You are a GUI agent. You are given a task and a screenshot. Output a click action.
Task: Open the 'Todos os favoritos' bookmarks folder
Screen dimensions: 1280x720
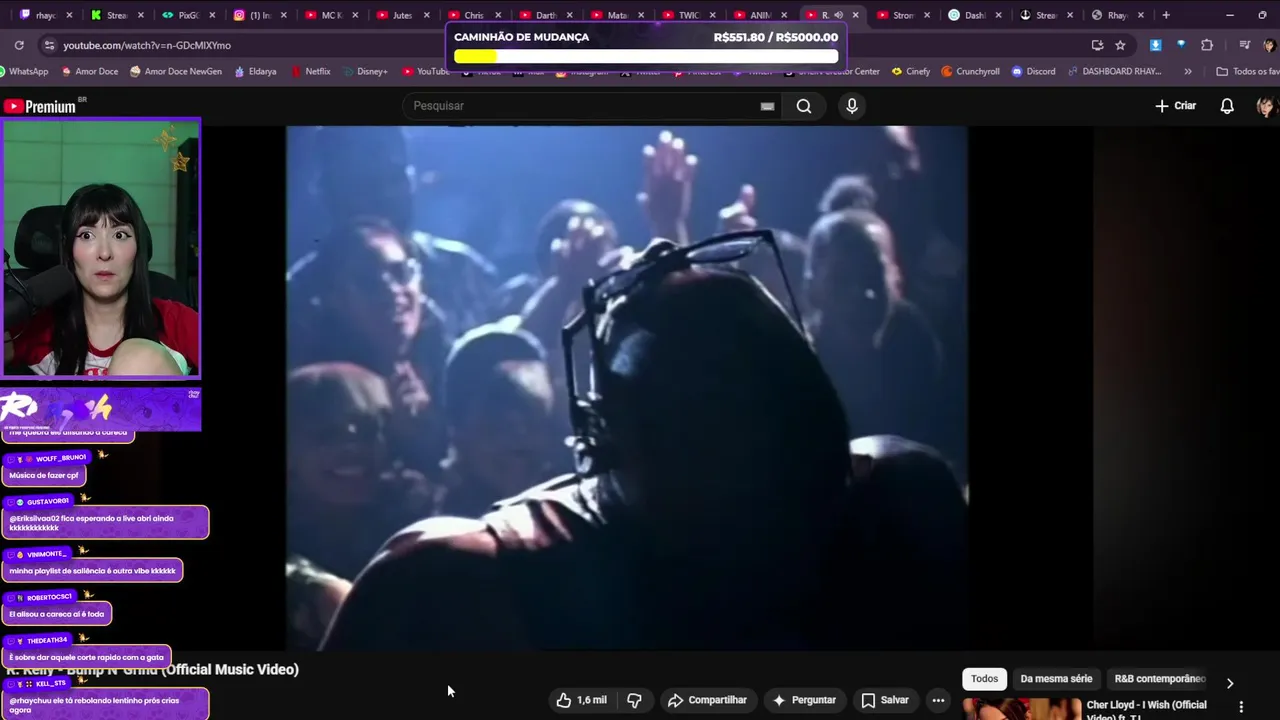point(1247,71)
